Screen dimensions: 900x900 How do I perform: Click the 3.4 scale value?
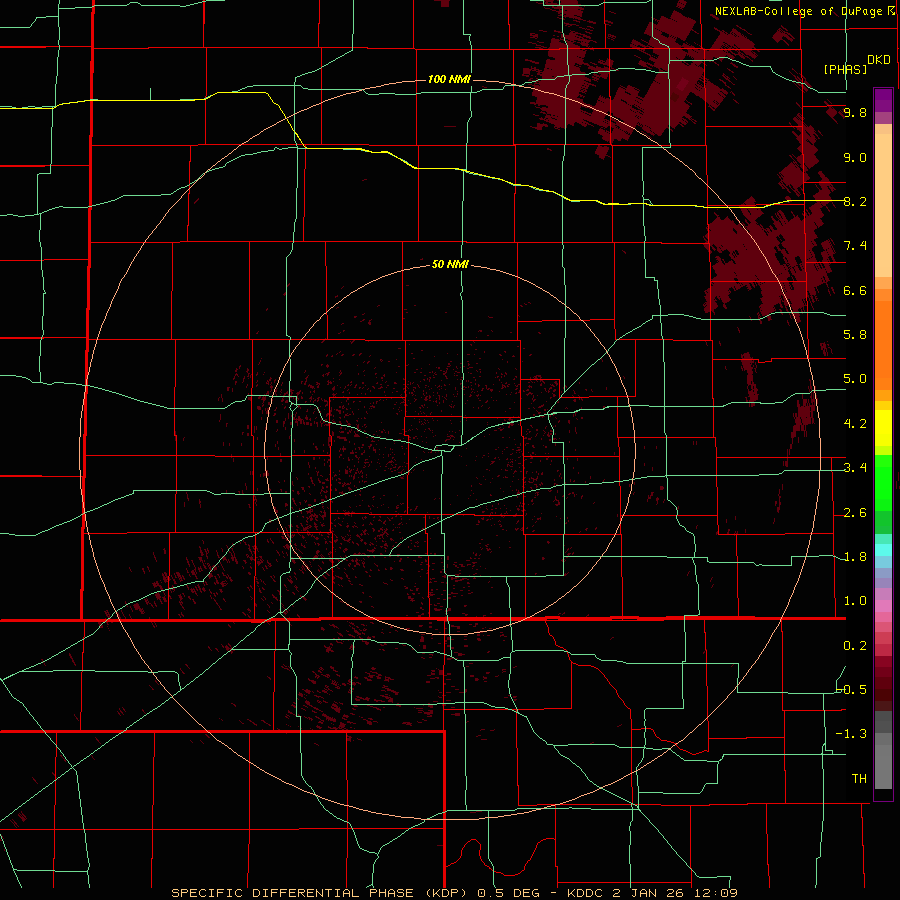(855, 468)
